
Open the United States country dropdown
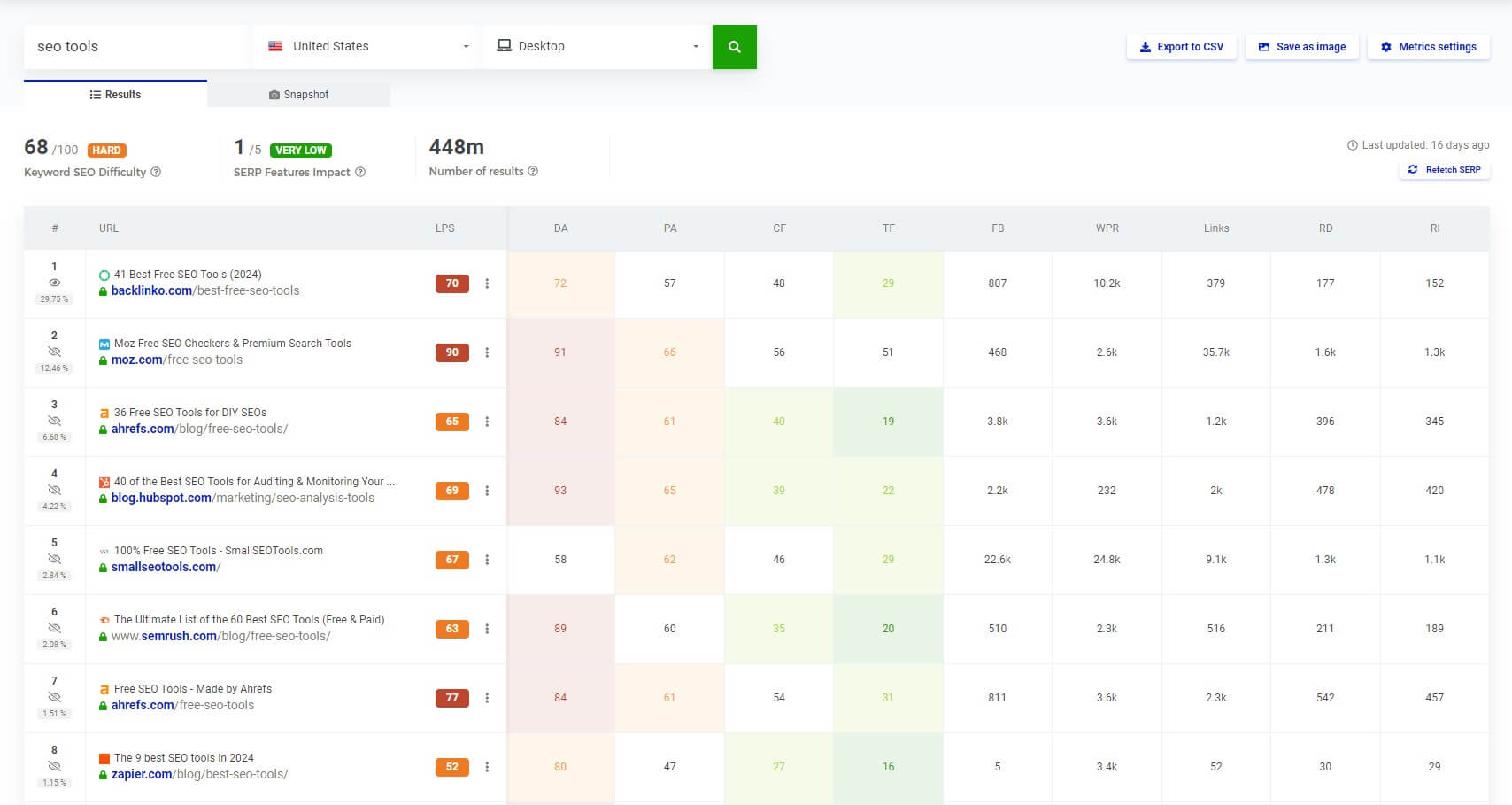[366, 46]
